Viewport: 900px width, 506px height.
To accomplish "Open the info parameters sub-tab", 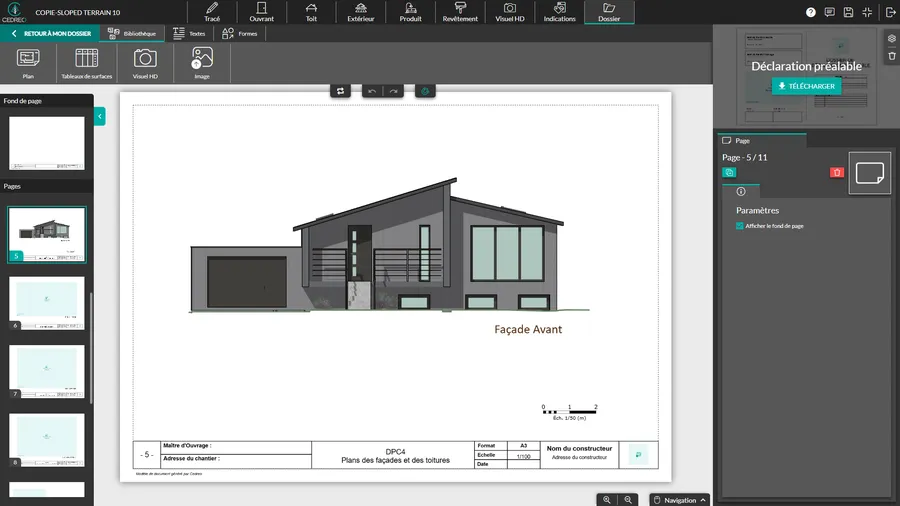I will pyautogui.click(x=741, y=192).
